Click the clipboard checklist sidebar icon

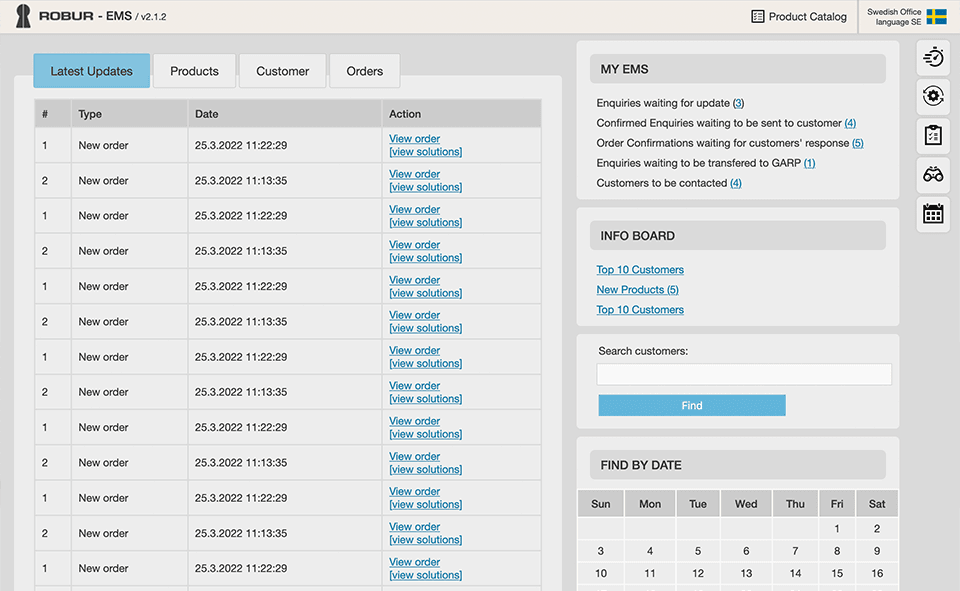tap(933, 135)
